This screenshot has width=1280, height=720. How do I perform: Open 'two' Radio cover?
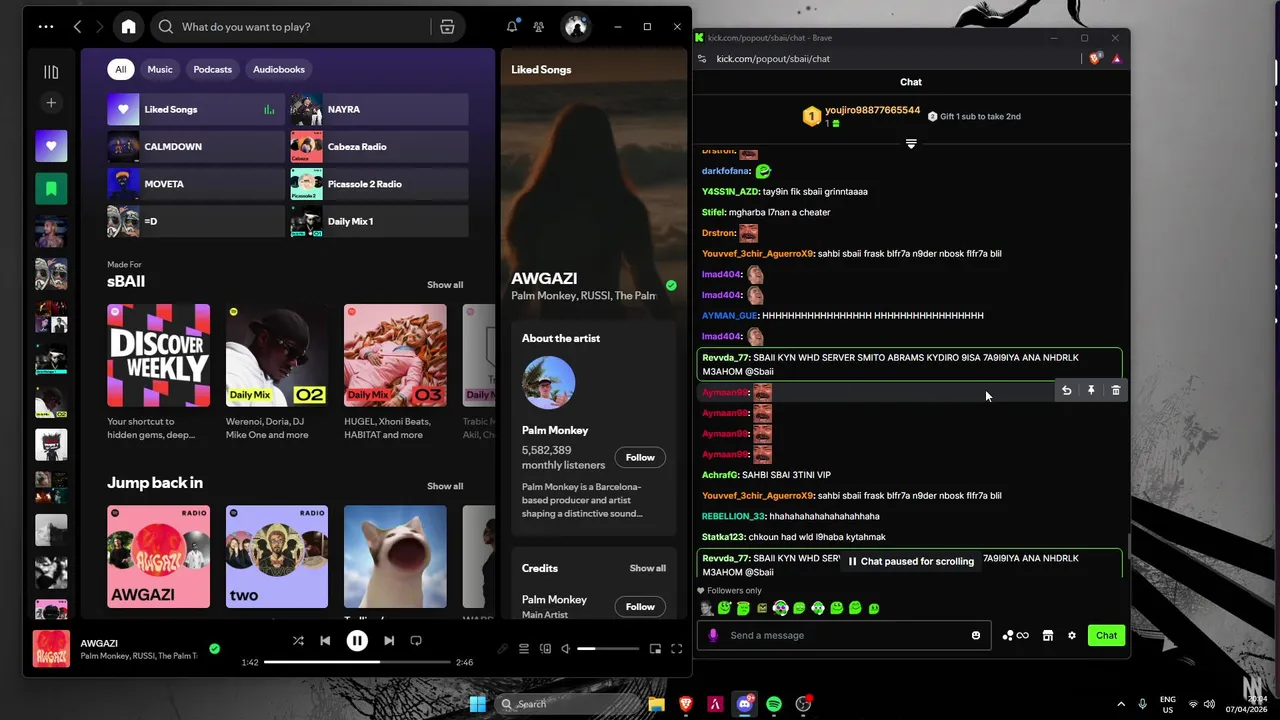[x=277, y=556]
